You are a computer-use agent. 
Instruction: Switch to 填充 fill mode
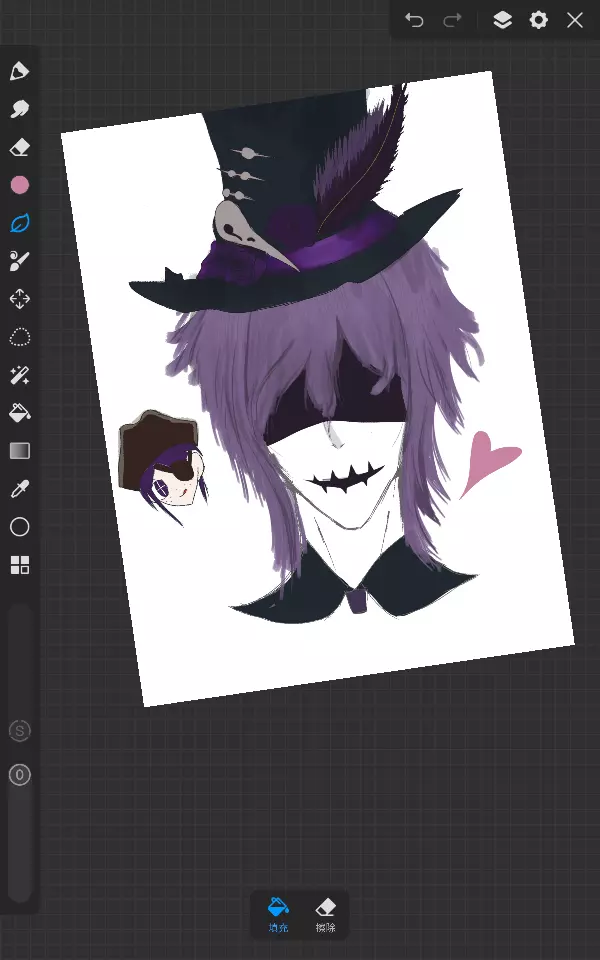[x=279, y=915]
